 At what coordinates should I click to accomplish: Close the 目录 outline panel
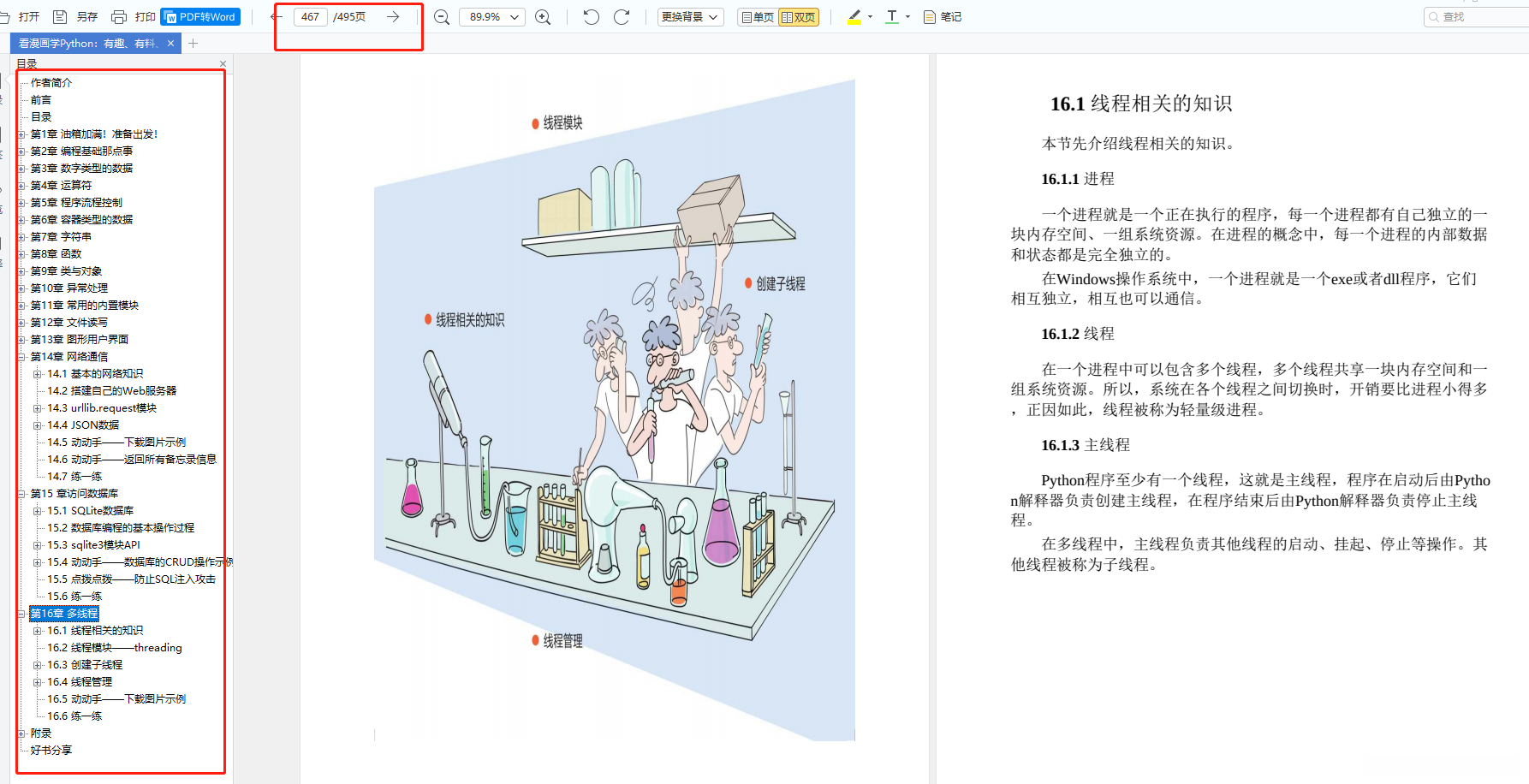click(223, 64)
